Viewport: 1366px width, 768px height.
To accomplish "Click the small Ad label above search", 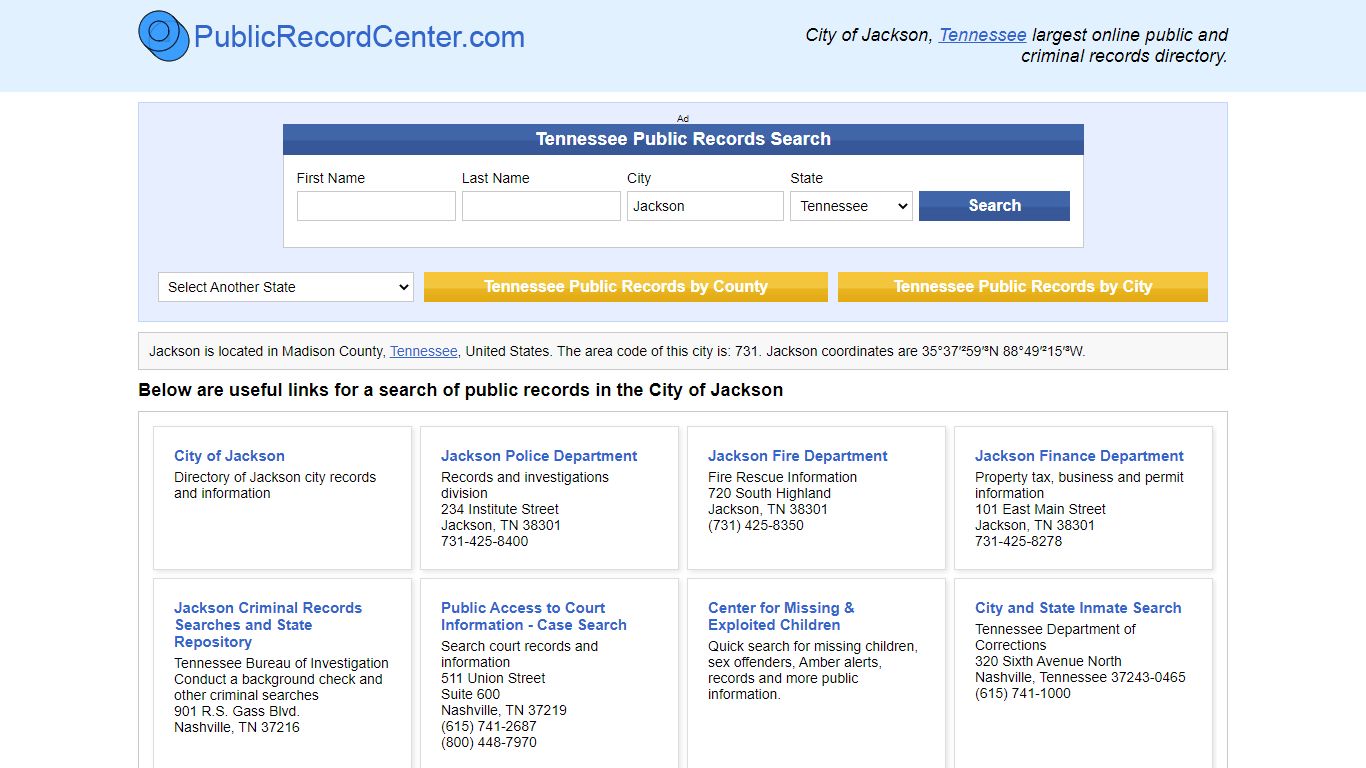I will pos(683,118).
